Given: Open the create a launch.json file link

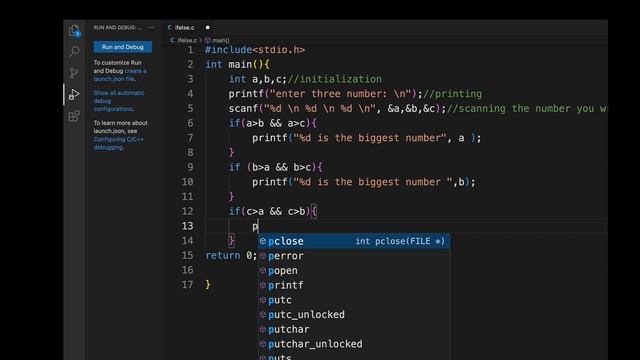Looking at the screenshot, I should click(120, 75).
